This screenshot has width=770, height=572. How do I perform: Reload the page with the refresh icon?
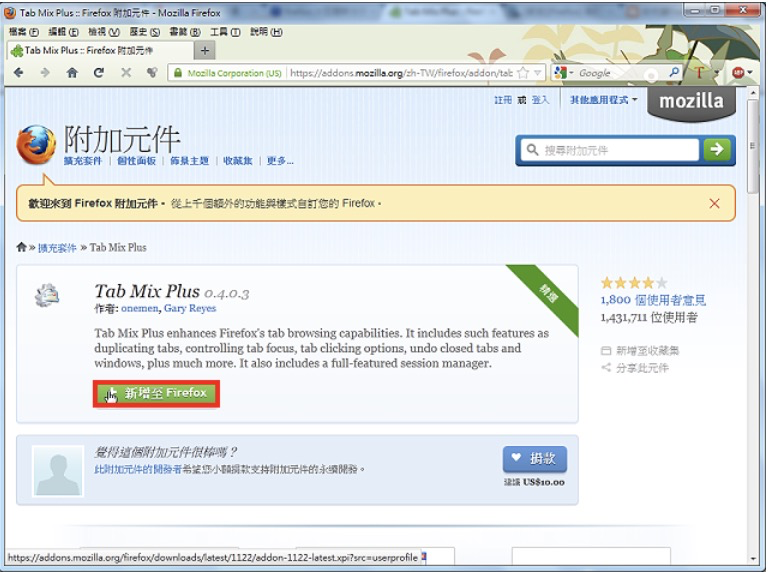tap(99, 73)
